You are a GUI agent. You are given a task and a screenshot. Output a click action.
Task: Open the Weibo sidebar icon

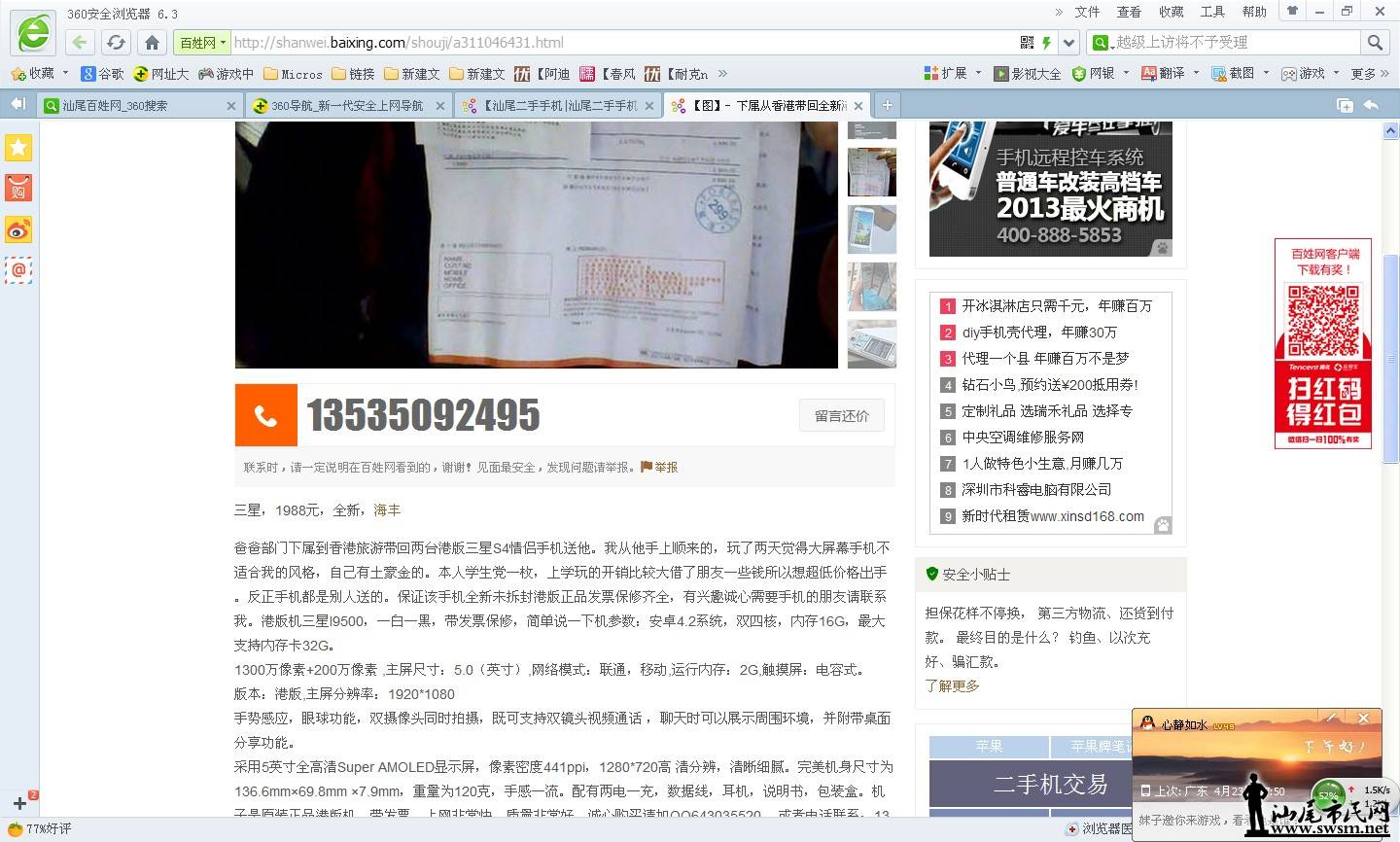click(x=18, y=229)
